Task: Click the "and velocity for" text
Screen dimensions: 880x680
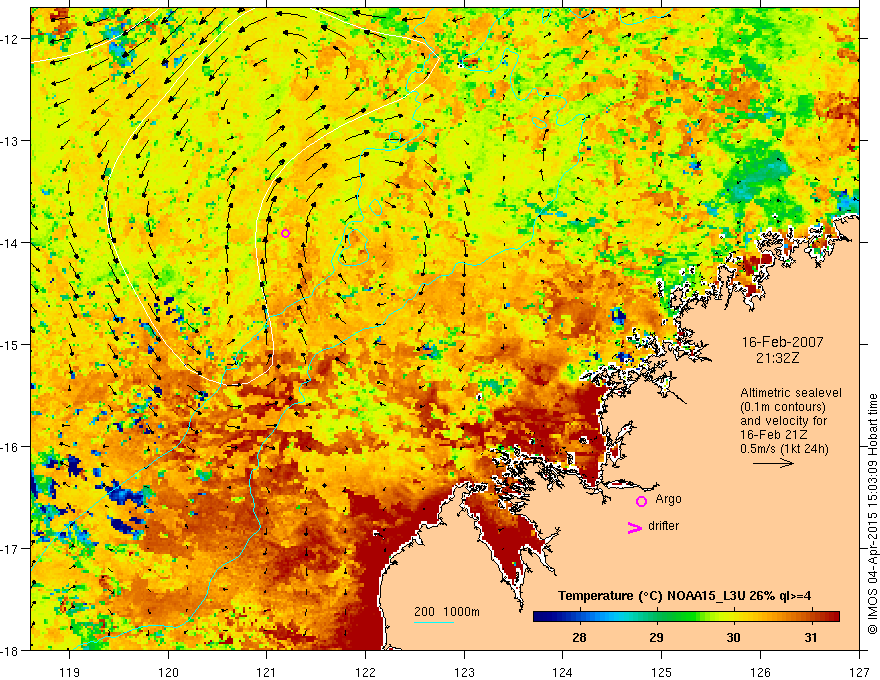Action: click(x=783, y=421)
